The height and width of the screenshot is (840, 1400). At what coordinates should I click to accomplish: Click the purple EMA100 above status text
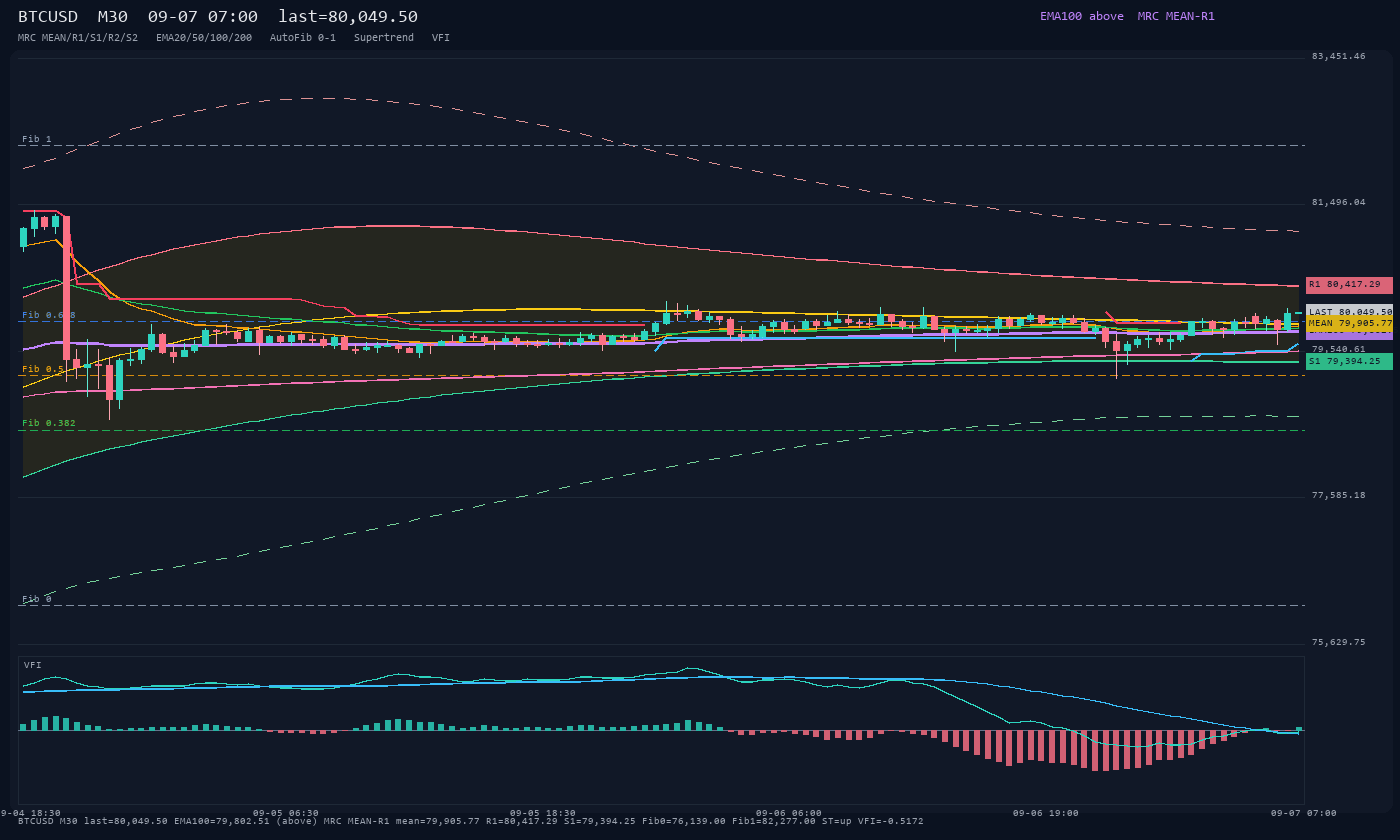1082,16
